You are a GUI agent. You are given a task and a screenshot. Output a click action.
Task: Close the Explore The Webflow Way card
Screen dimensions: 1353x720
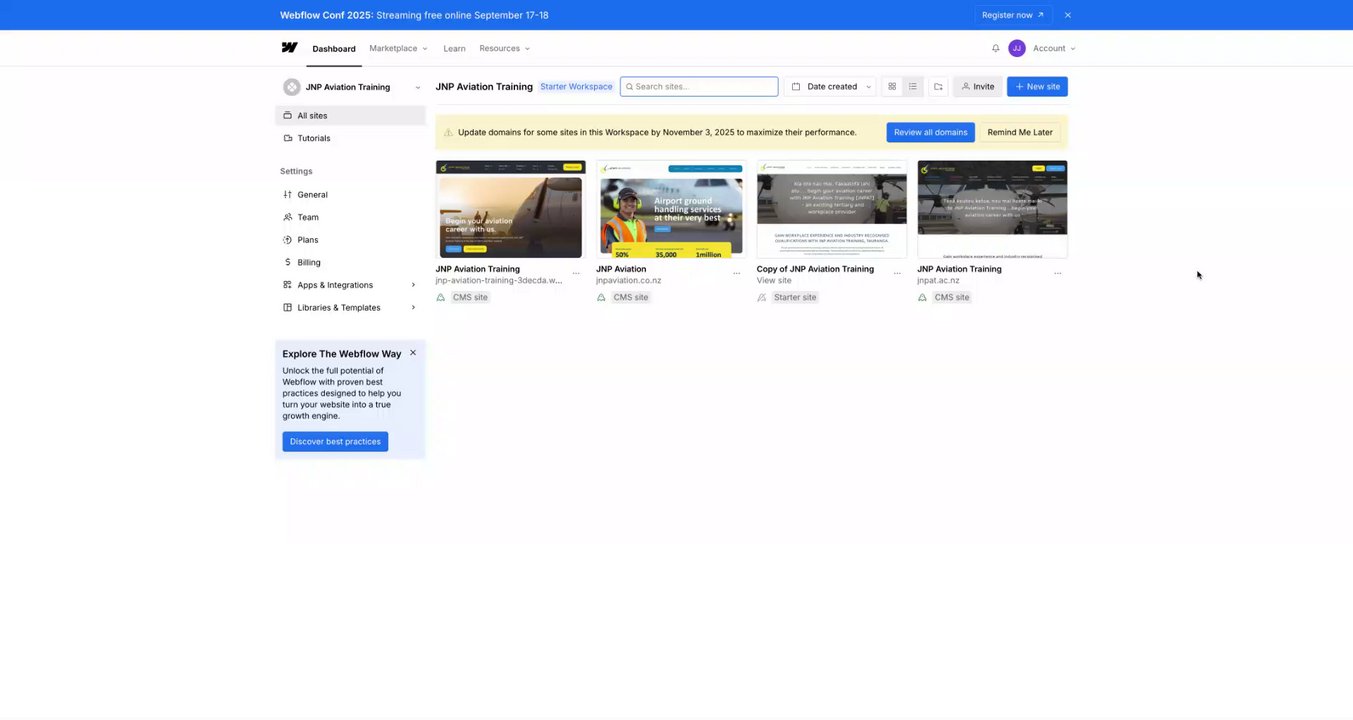413,353
